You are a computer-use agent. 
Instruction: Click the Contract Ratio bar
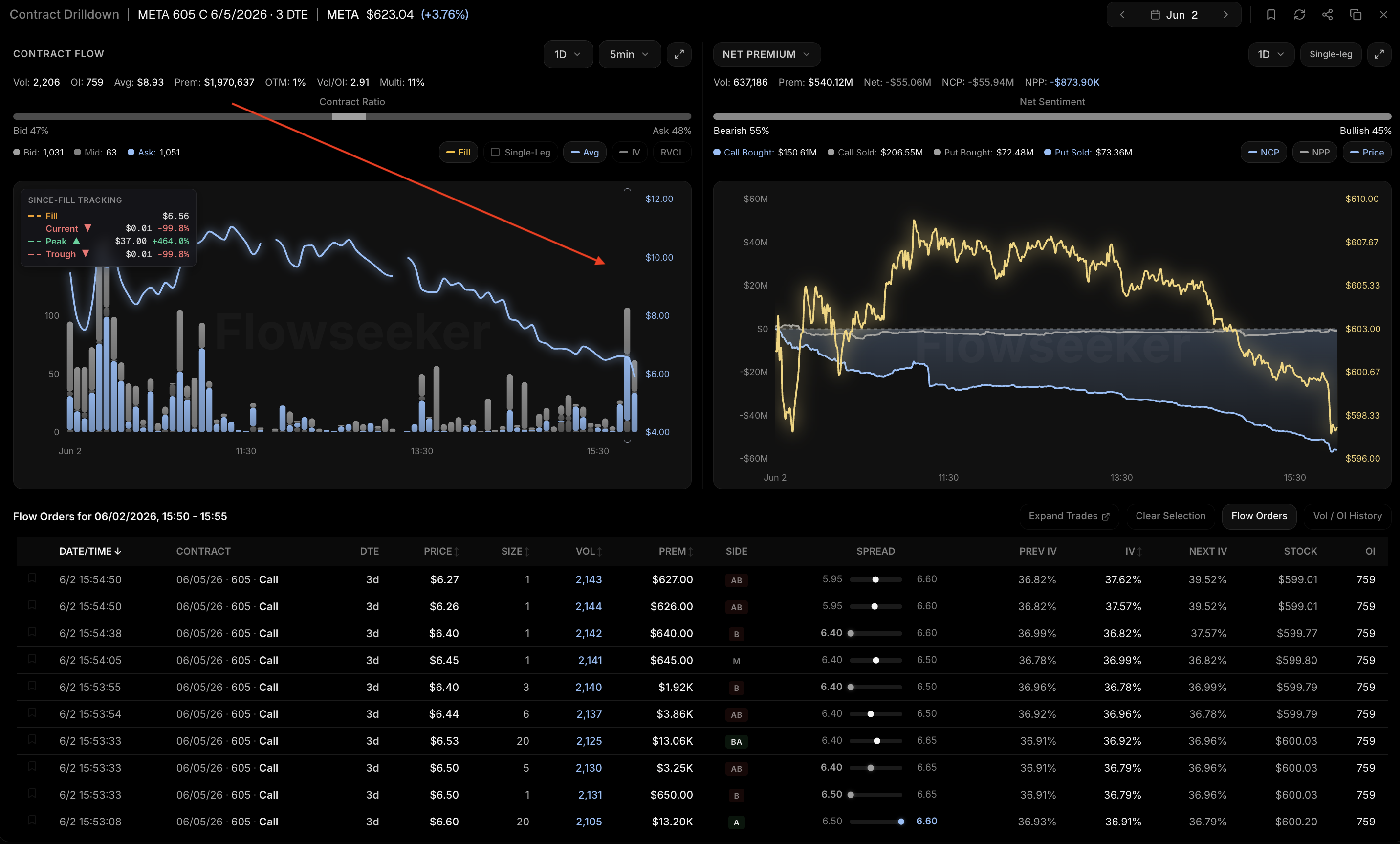coord(352,116)
